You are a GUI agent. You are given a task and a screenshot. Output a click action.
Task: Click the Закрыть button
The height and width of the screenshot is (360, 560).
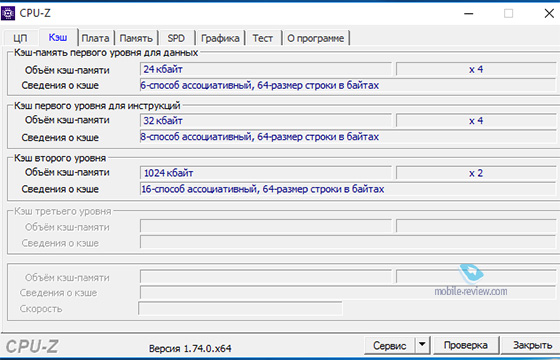[x=532, y=345]
